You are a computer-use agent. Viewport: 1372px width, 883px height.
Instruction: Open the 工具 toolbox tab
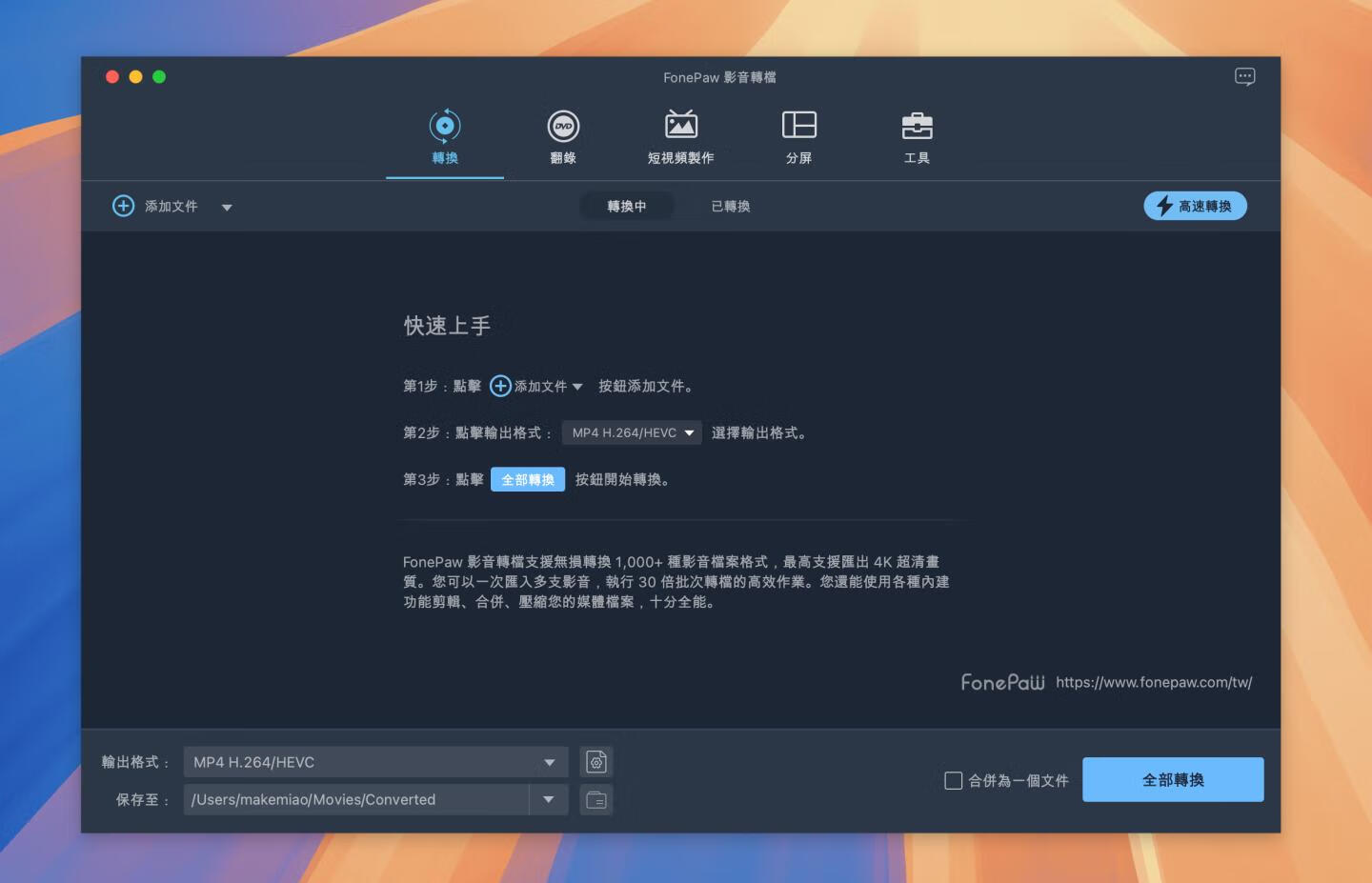click(917, 138)
